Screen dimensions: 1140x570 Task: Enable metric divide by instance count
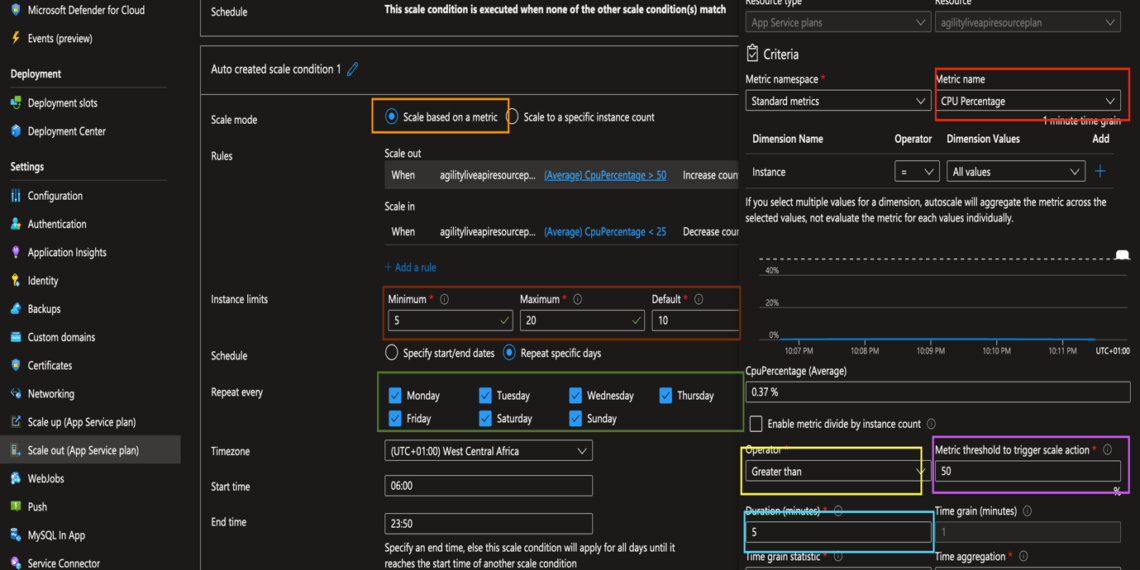(756, 423)
